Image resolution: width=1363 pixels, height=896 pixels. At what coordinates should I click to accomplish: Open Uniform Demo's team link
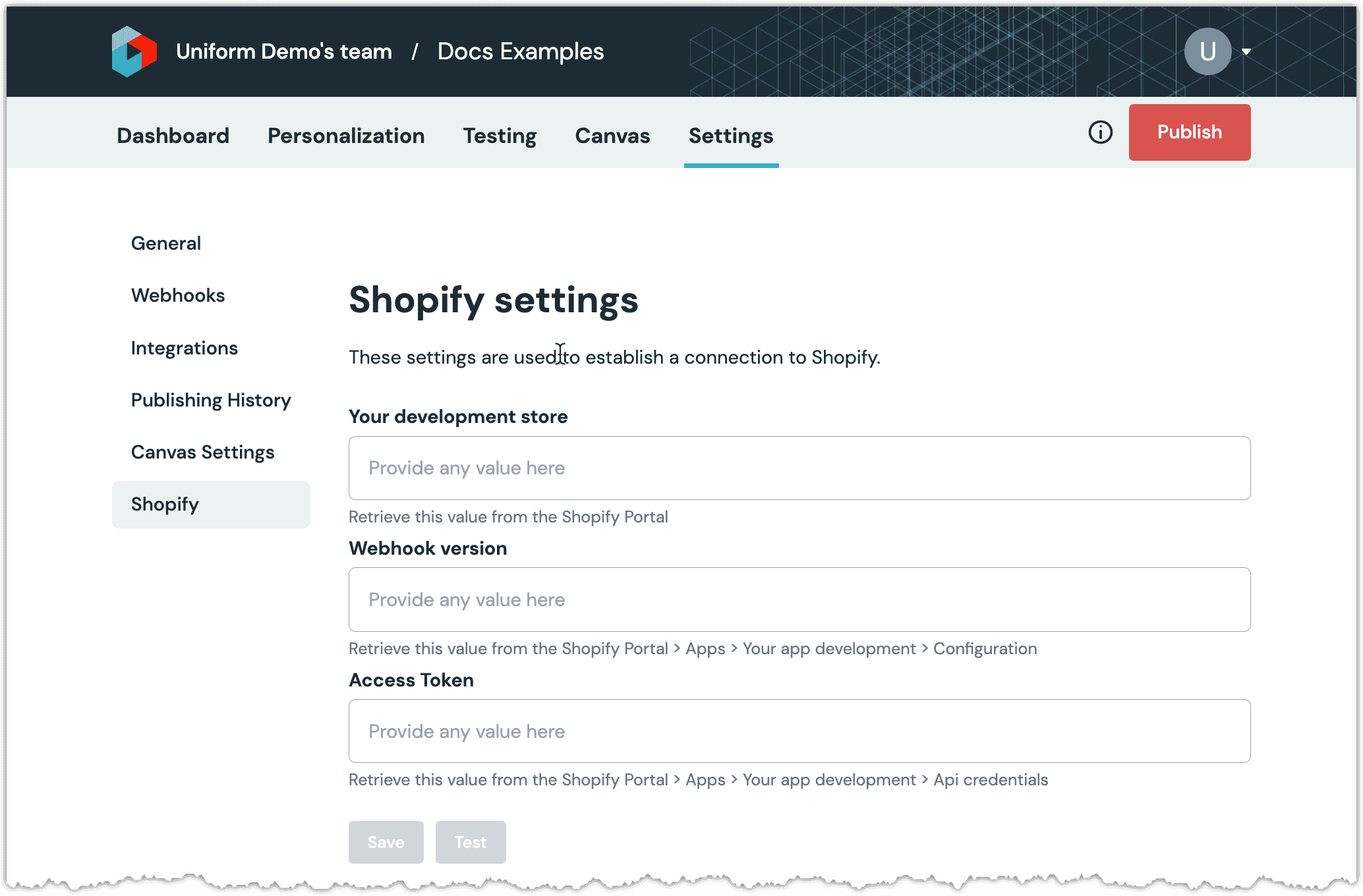point(284,51)
